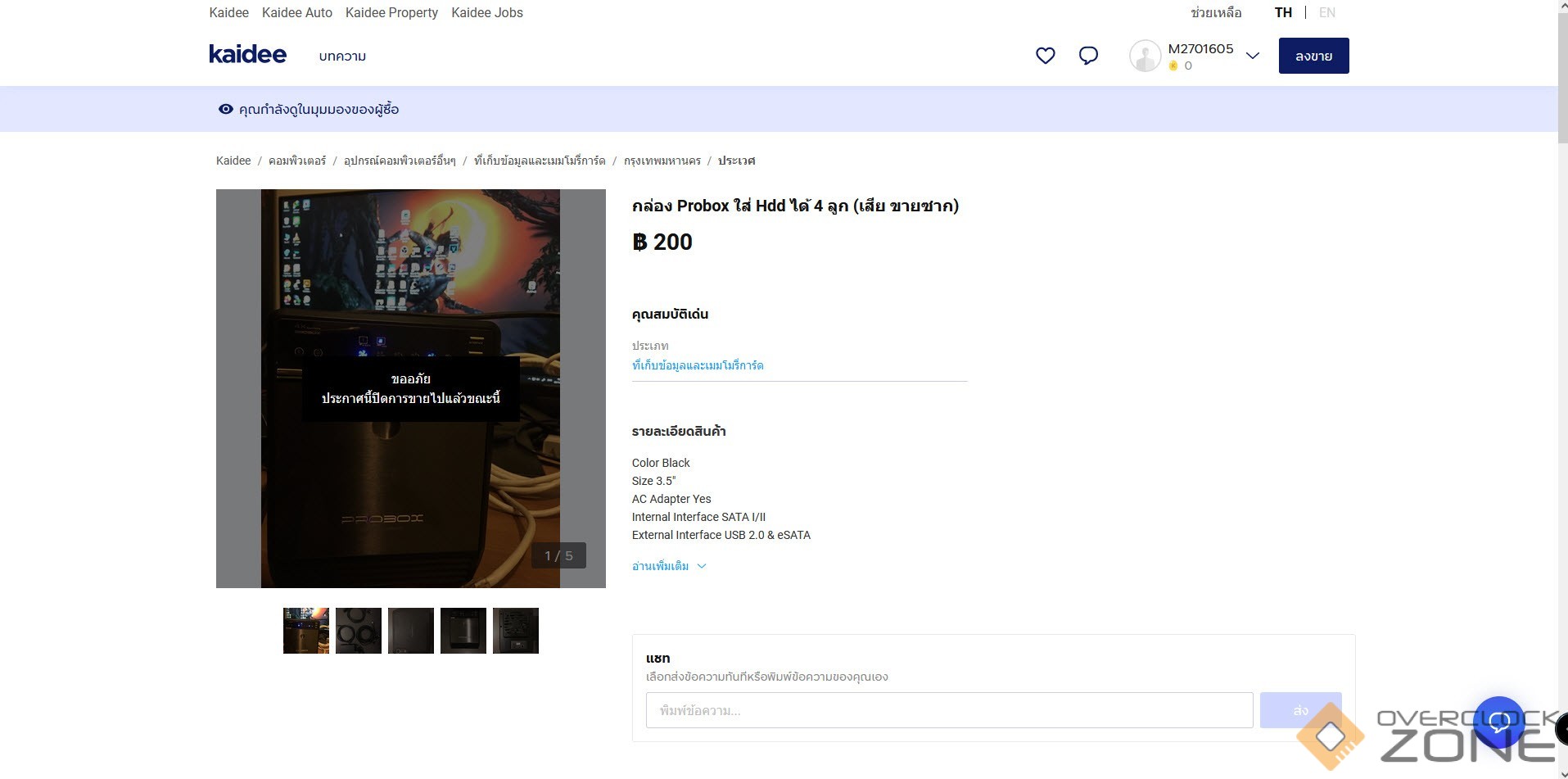Open the Kaidee breadcrumb link
The width and height of the screenshot is (1568, 779).
(x=233, y=161)
